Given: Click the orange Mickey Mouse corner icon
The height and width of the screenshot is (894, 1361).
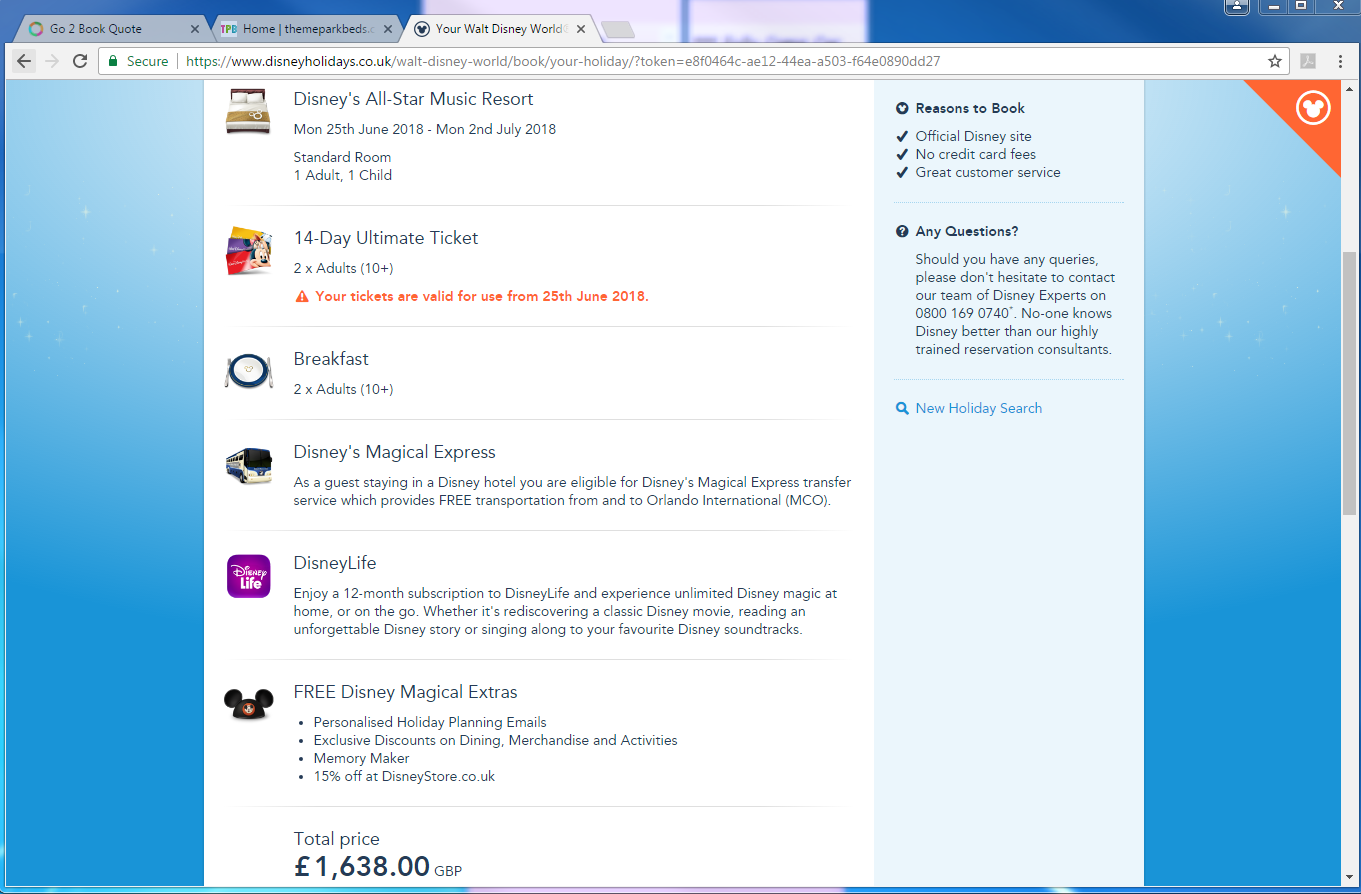Looking at the screenshot, I should click(1313, 107).
